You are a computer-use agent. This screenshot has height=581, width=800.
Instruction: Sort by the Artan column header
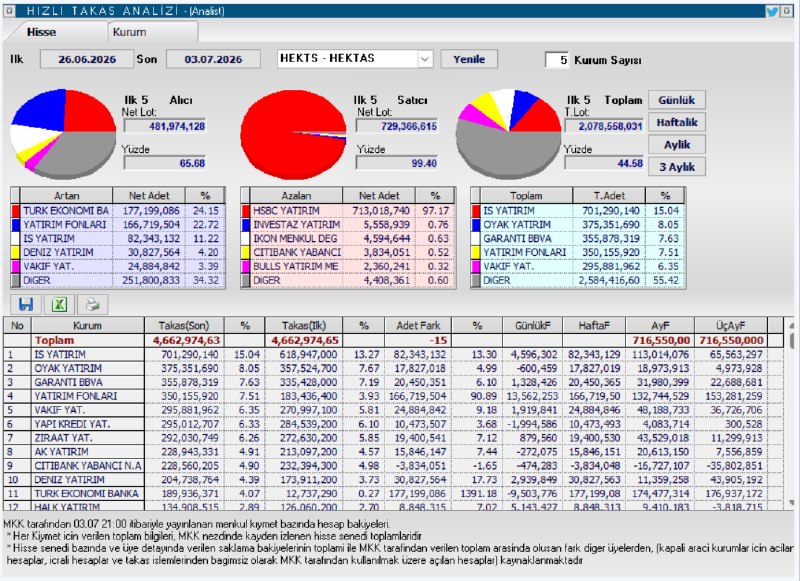point(66,196)
